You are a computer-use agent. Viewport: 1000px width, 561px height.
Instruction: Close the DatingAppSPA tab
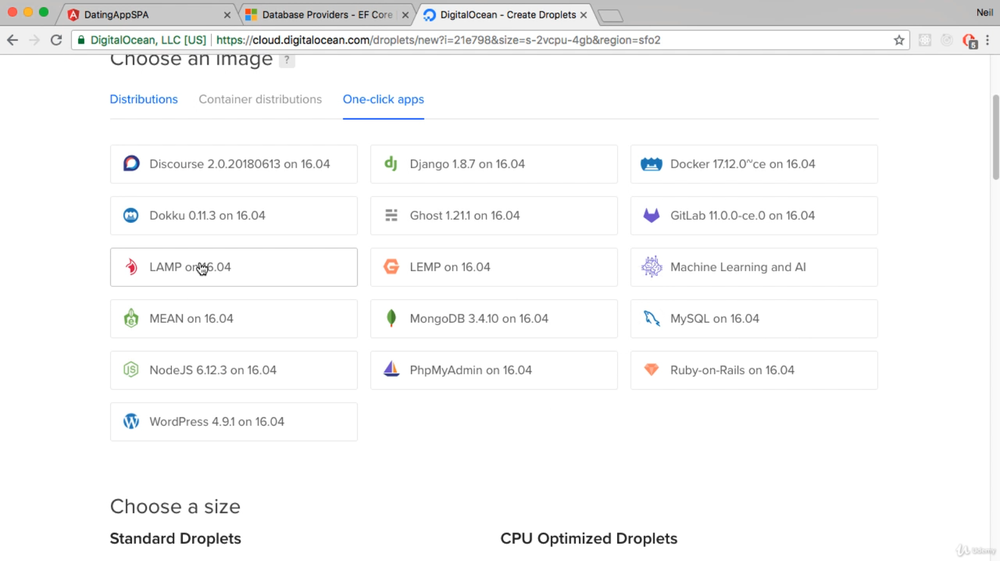227,15
